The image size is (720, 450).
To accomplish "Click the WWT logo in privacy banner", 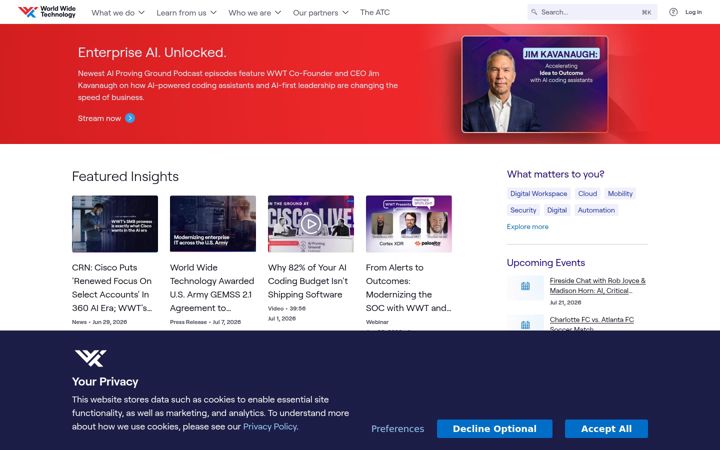I will coord(90,358).
